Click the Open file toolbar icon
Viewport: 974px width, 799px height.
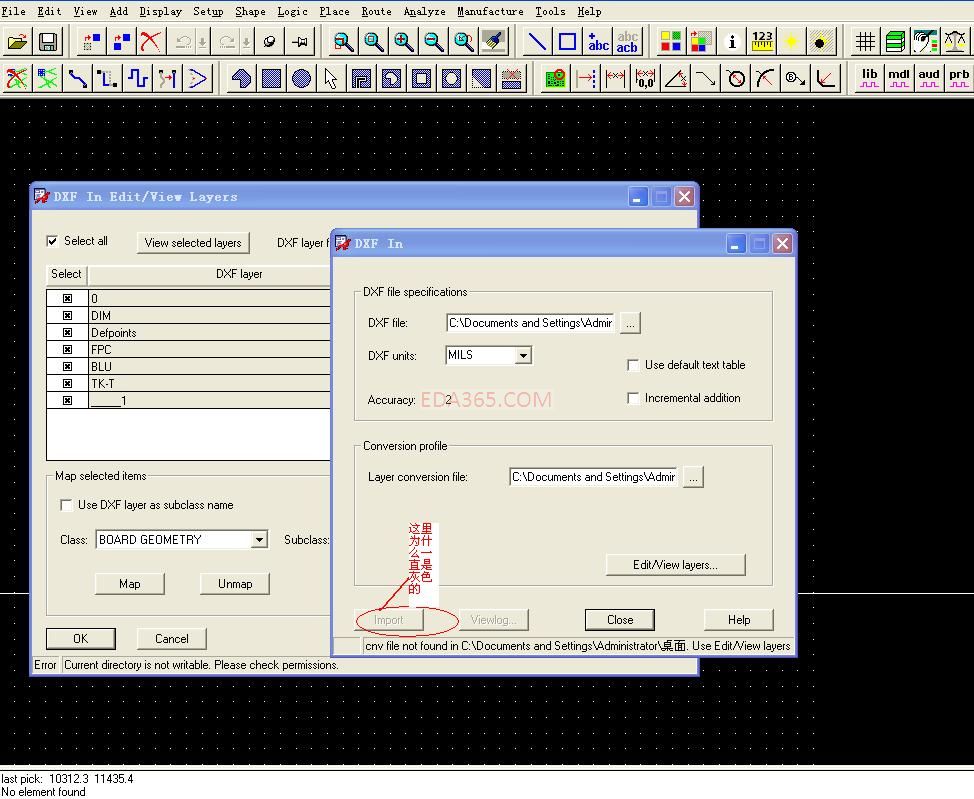[17, 42]
